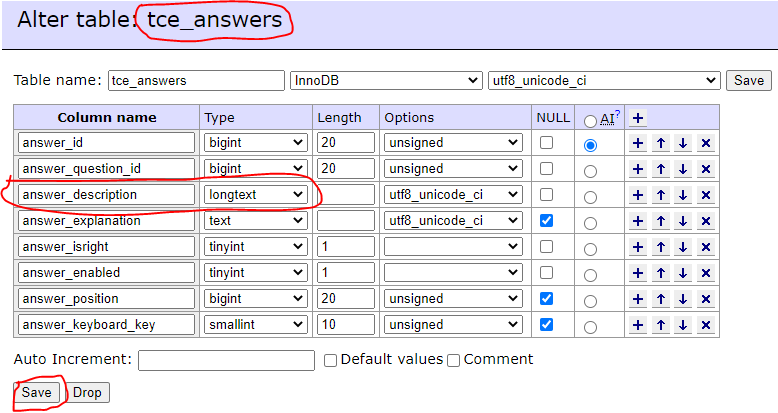Move answer_question_id row up
This screenshot has width=778, height=413.
[x=660, y=169]
